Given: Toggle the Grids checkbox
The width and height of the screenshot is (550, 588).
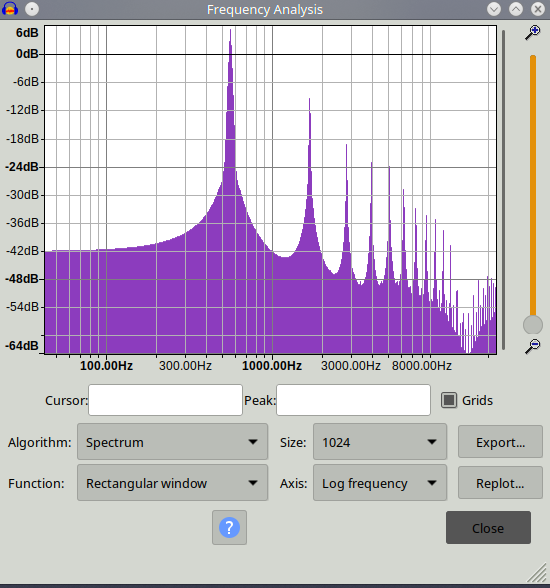Looking at the screenshot, I should click(x=449, y=400).
